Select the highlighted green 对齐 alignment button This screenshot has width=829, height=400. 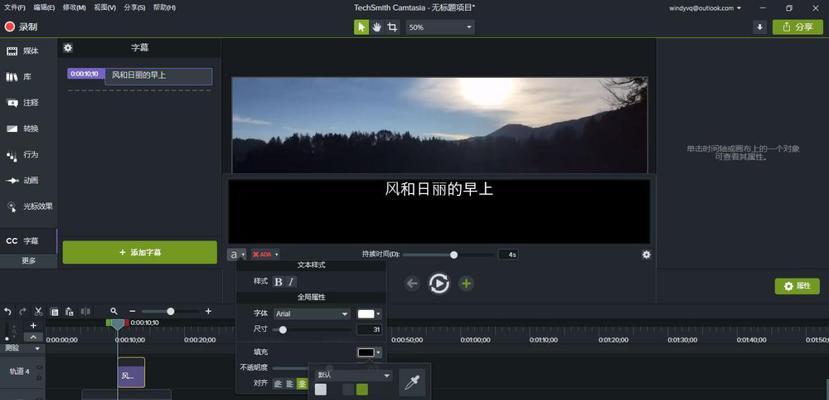[302, 384]
